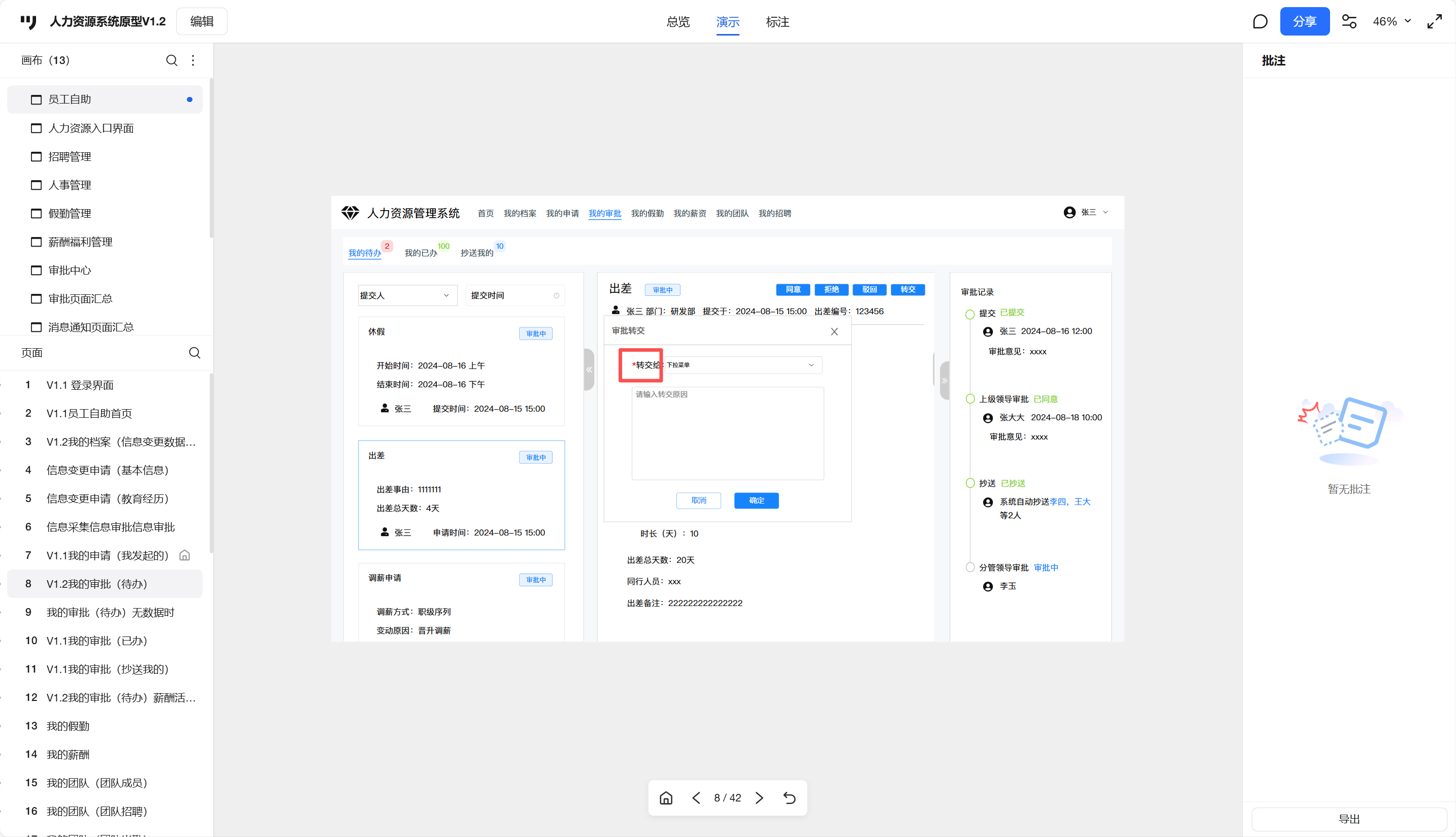Go to home page via bottom bar icon
This screenshot has height=837, width=1456.
pyautogui.click(x=666, y=798)
